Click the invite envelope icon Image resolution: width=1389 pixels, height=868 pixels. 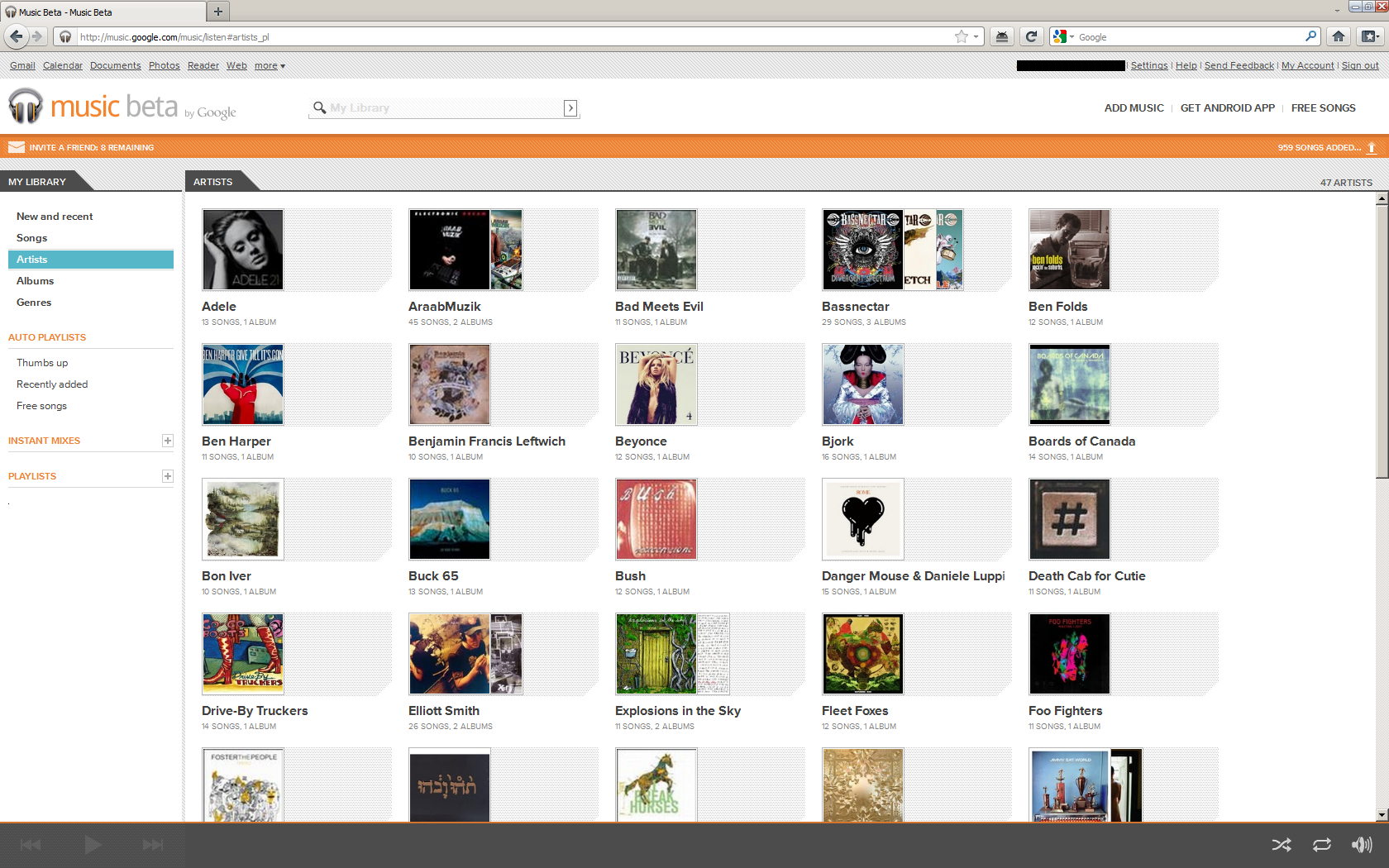click(16, 147)
